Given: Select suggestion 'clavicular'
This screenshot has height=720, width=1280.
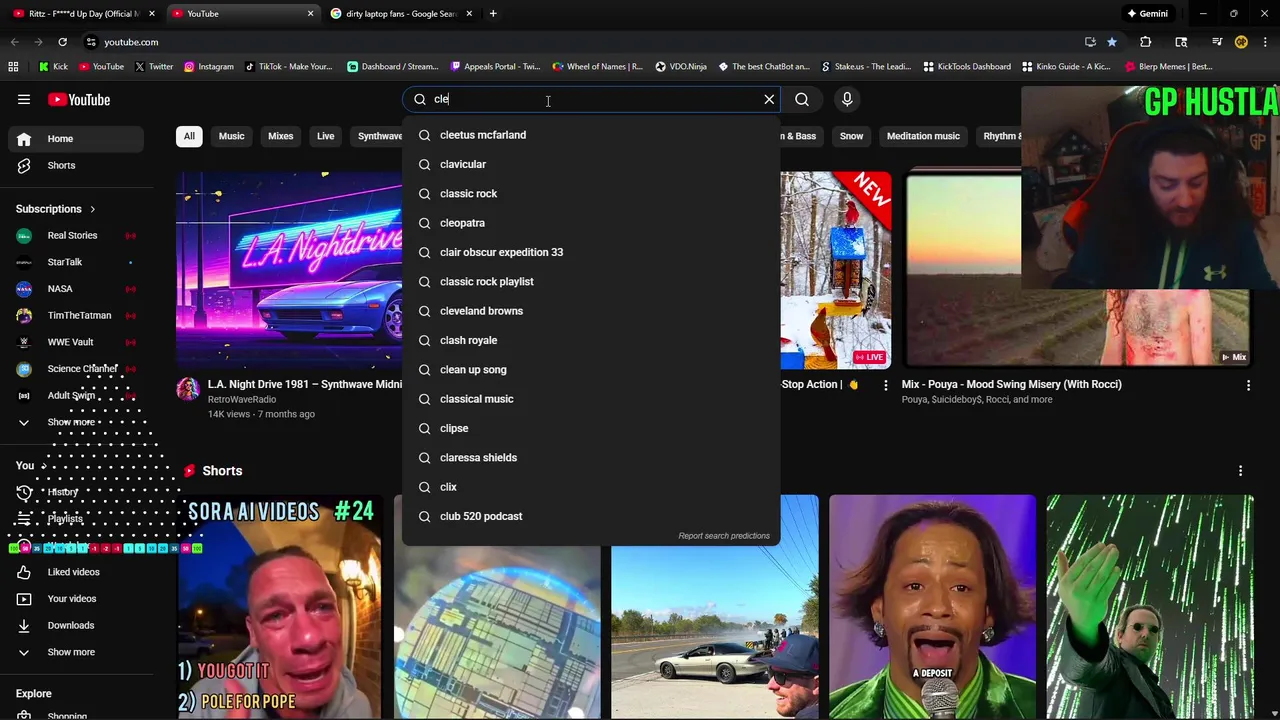Looking at the screenshot, I should (591, 164).
